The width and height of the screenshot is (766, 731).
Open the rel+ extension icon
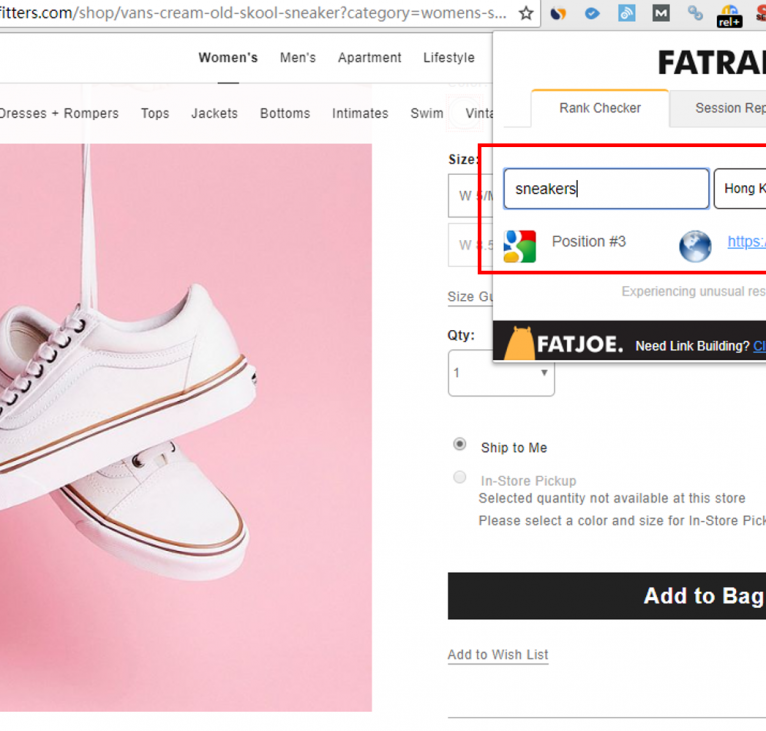[729, 15]
